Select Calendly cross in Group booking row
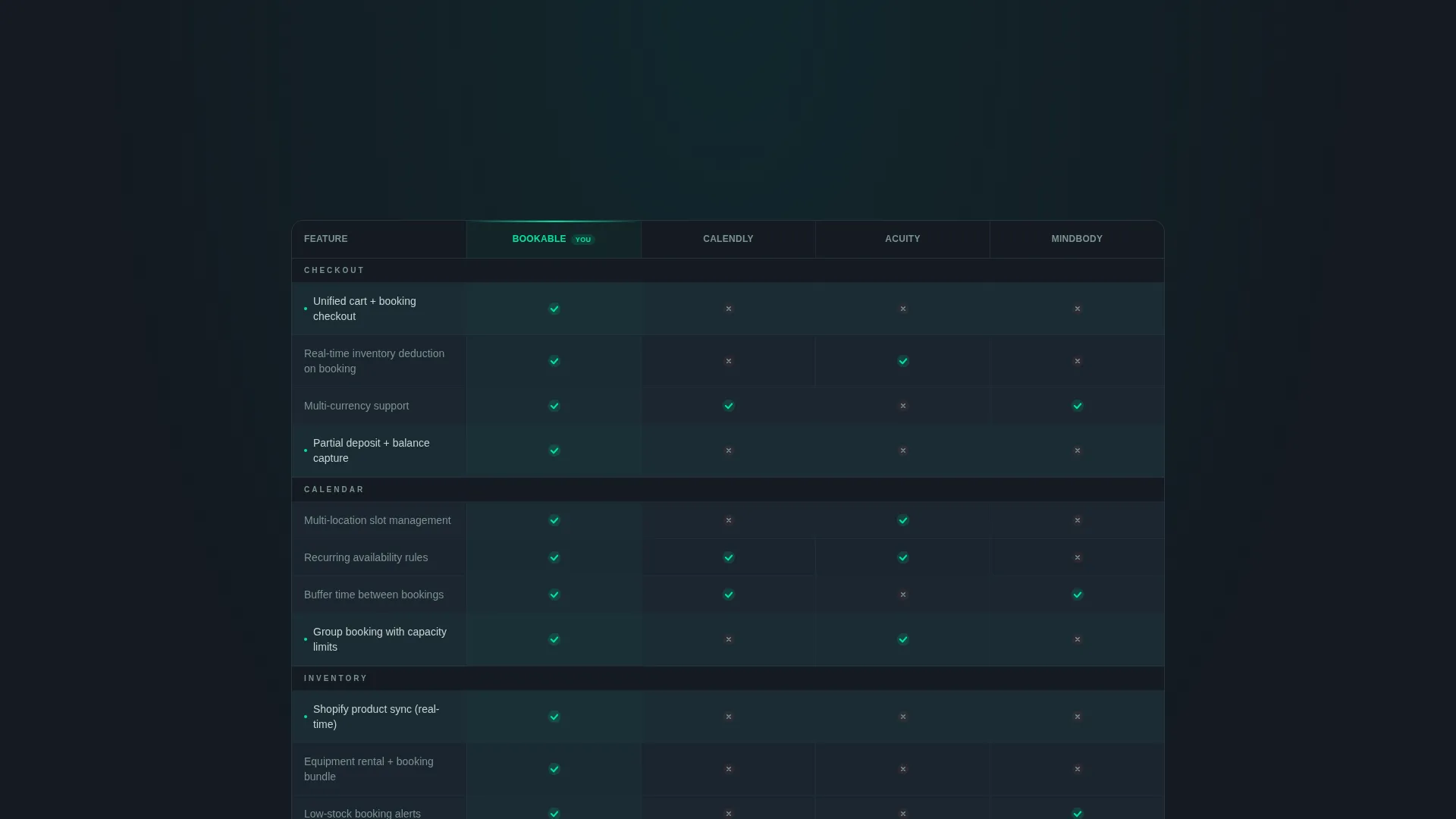 (729, 639)
